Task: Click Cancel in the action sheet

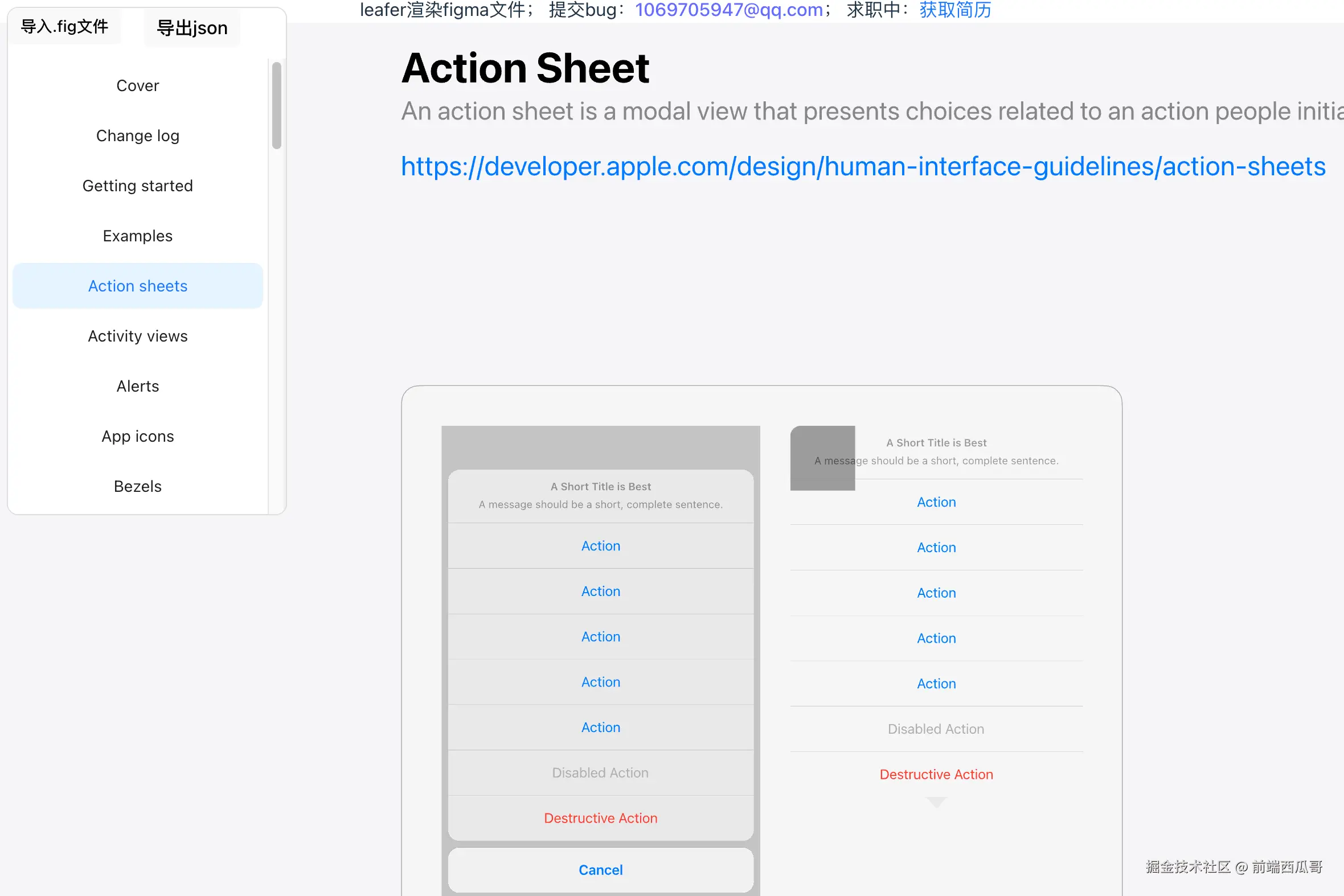Action: click(x=600, y=870)
